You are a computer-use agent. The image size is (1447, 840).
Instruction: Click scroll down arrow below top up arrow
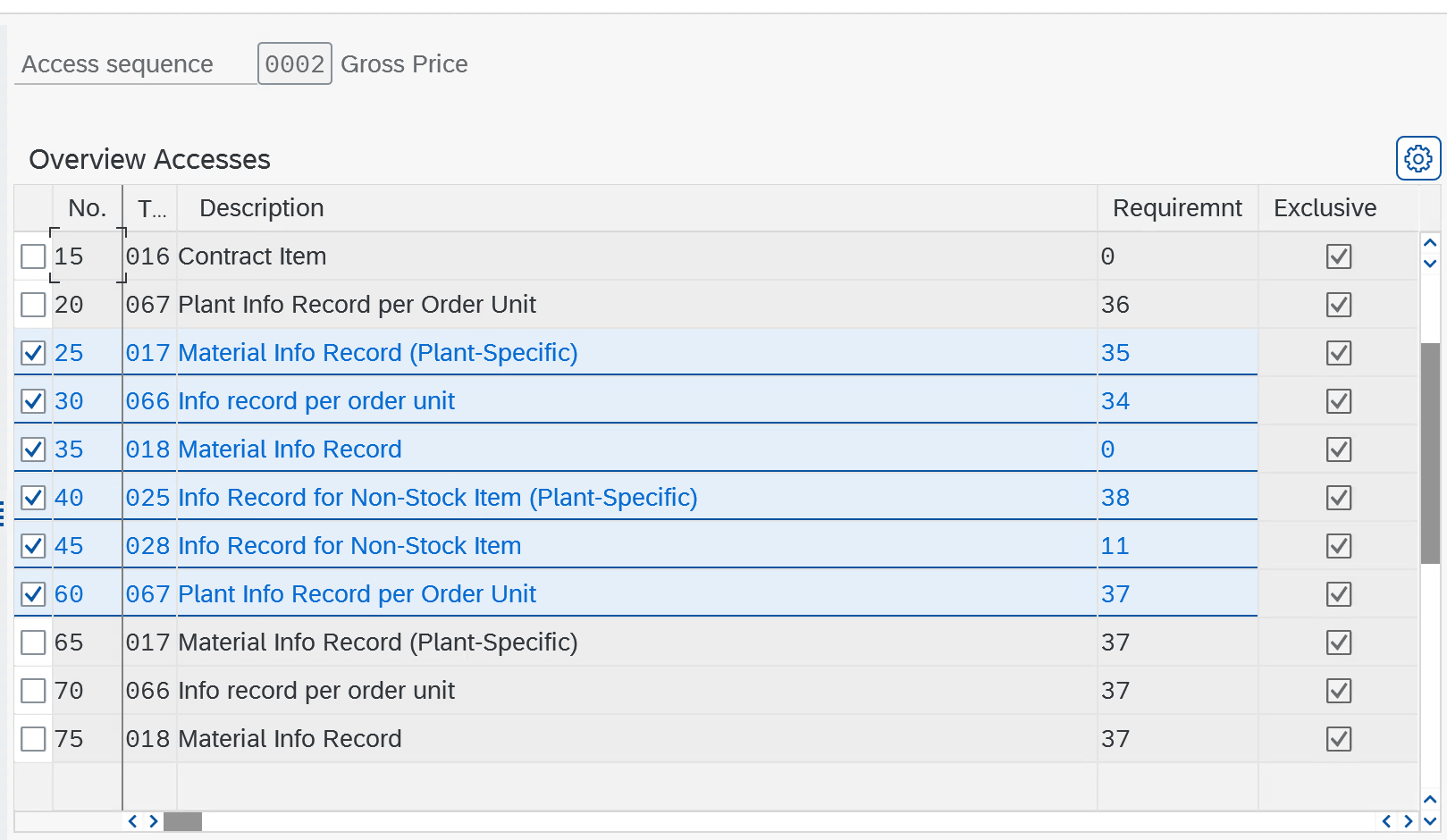1430,264
